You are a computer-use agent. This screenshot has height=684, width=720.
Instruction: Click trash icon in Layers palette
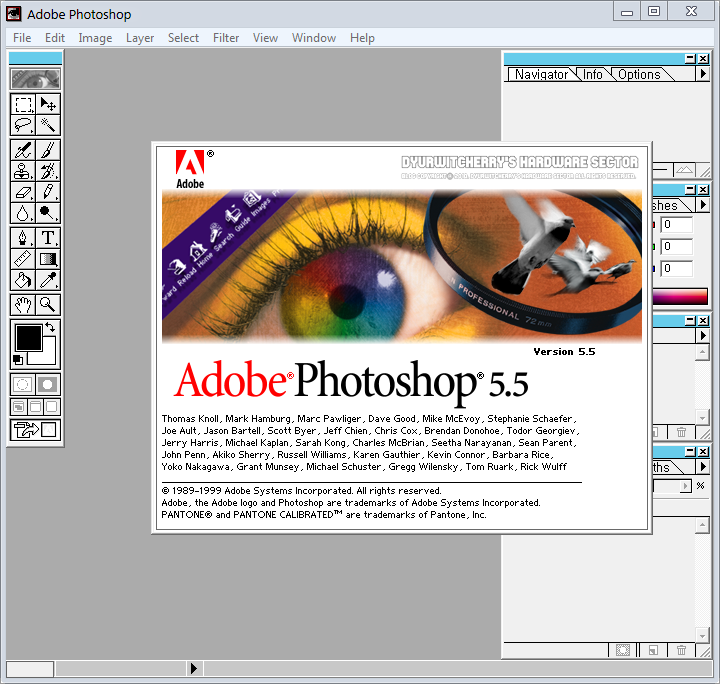point(681,650)
